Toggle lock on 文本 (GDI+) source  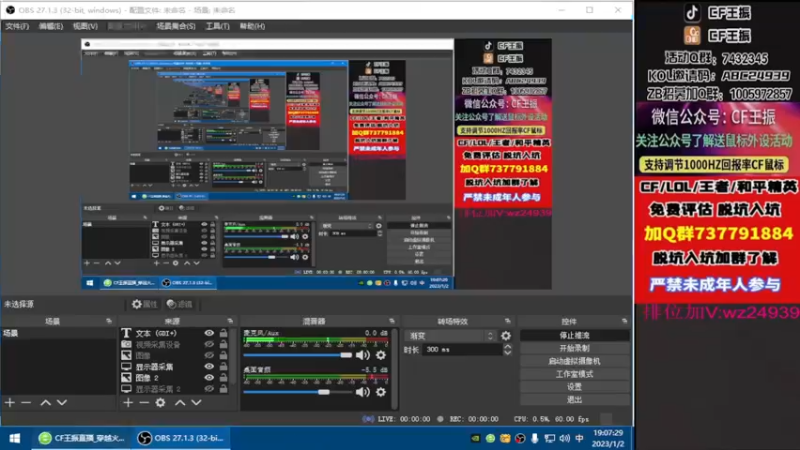223,333
